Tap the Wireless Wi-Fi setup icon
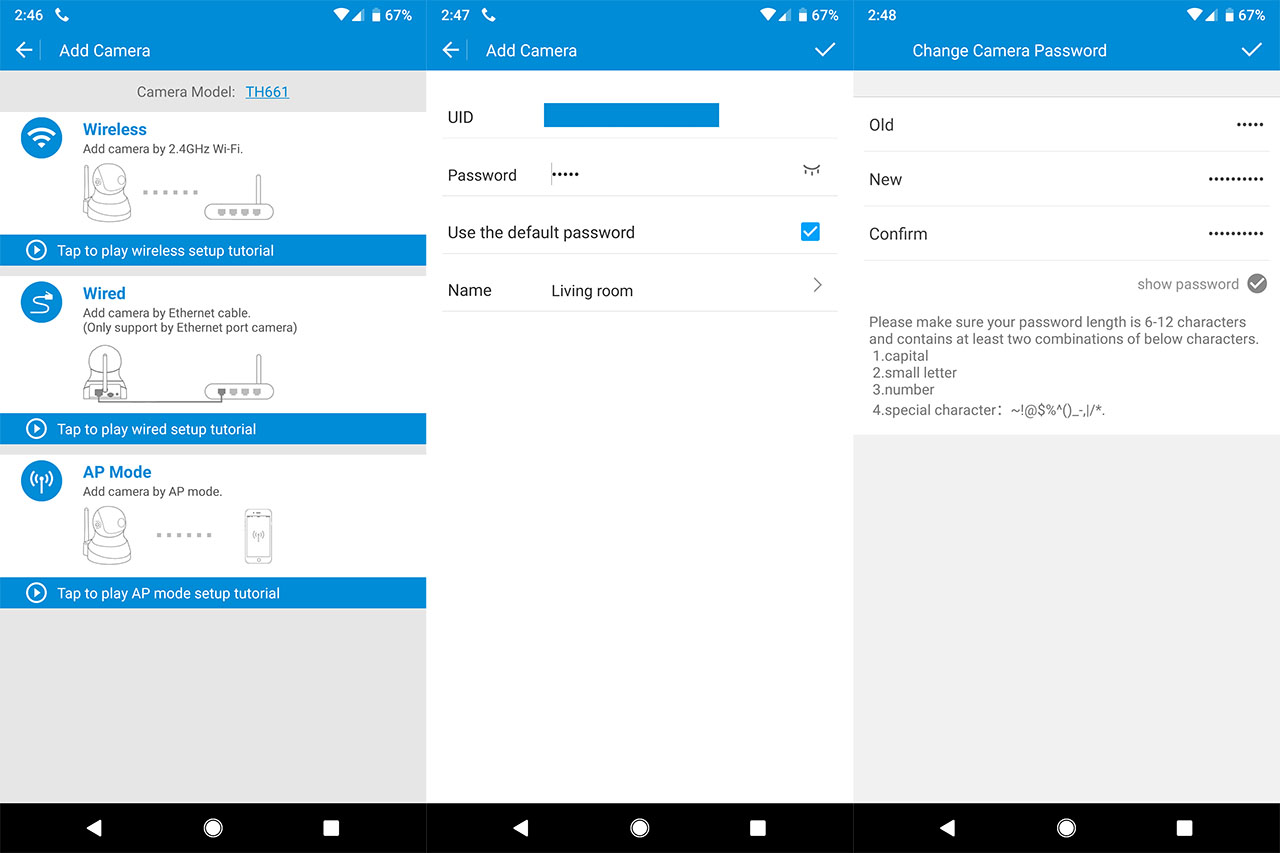Viewport: 1280px width, 853px height. pos(41,137)
